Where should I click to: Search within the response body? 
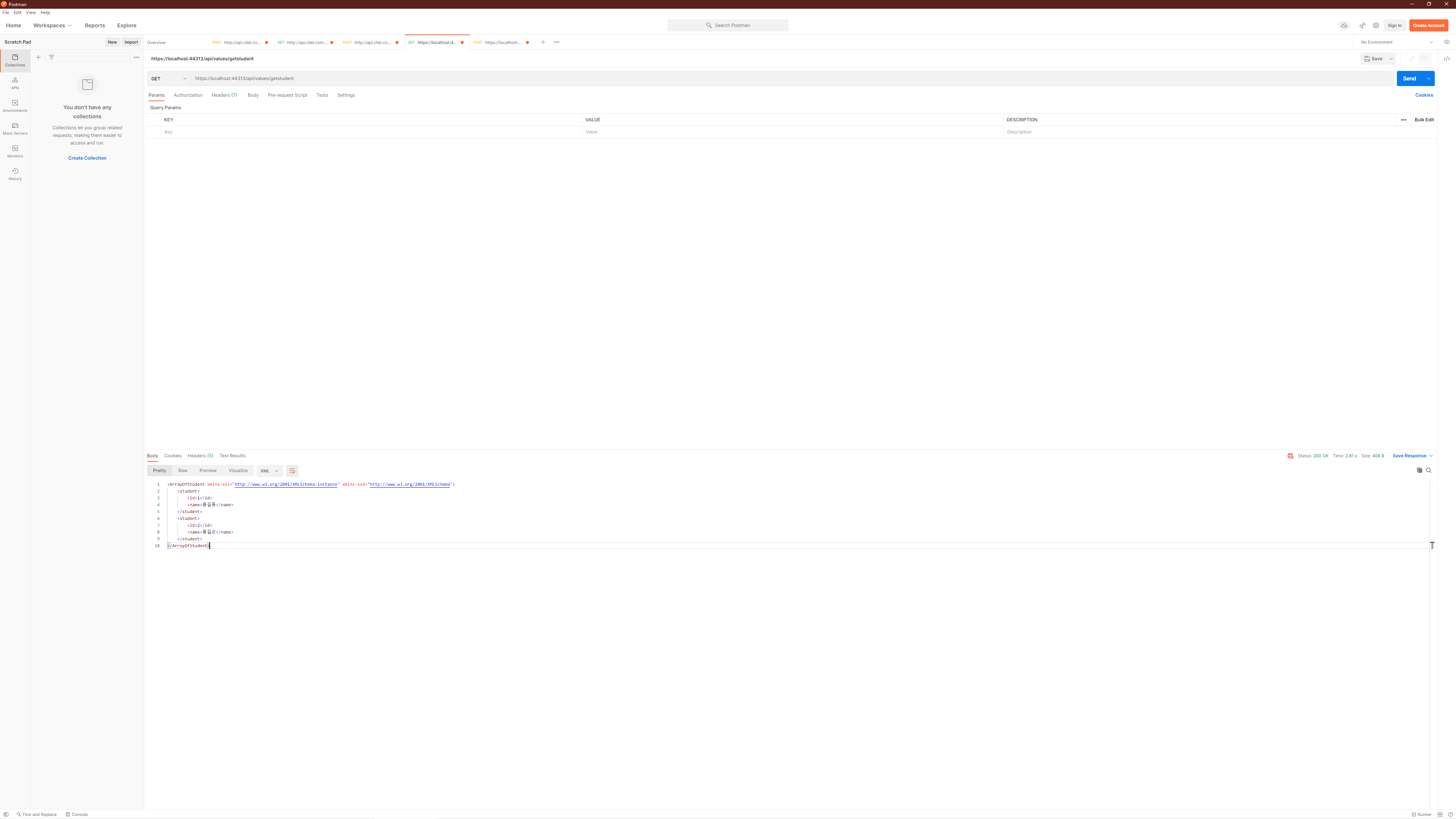point(1429,470)
